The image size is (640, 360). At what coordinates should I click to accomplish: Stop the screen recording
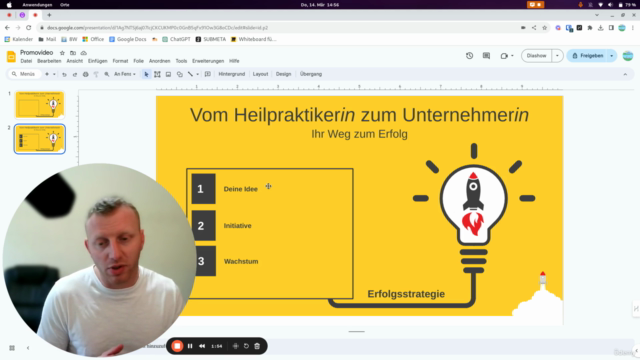tap(177, 346)
